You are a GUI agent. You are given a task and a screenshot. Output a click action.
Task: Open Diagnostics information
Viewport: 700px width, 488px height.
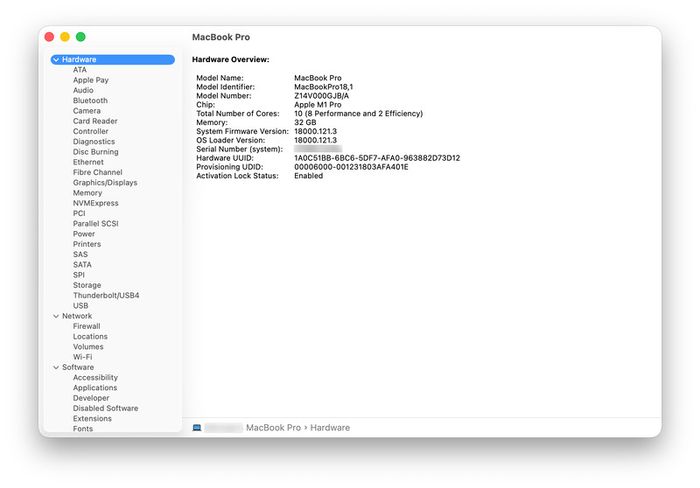point(94,142)
